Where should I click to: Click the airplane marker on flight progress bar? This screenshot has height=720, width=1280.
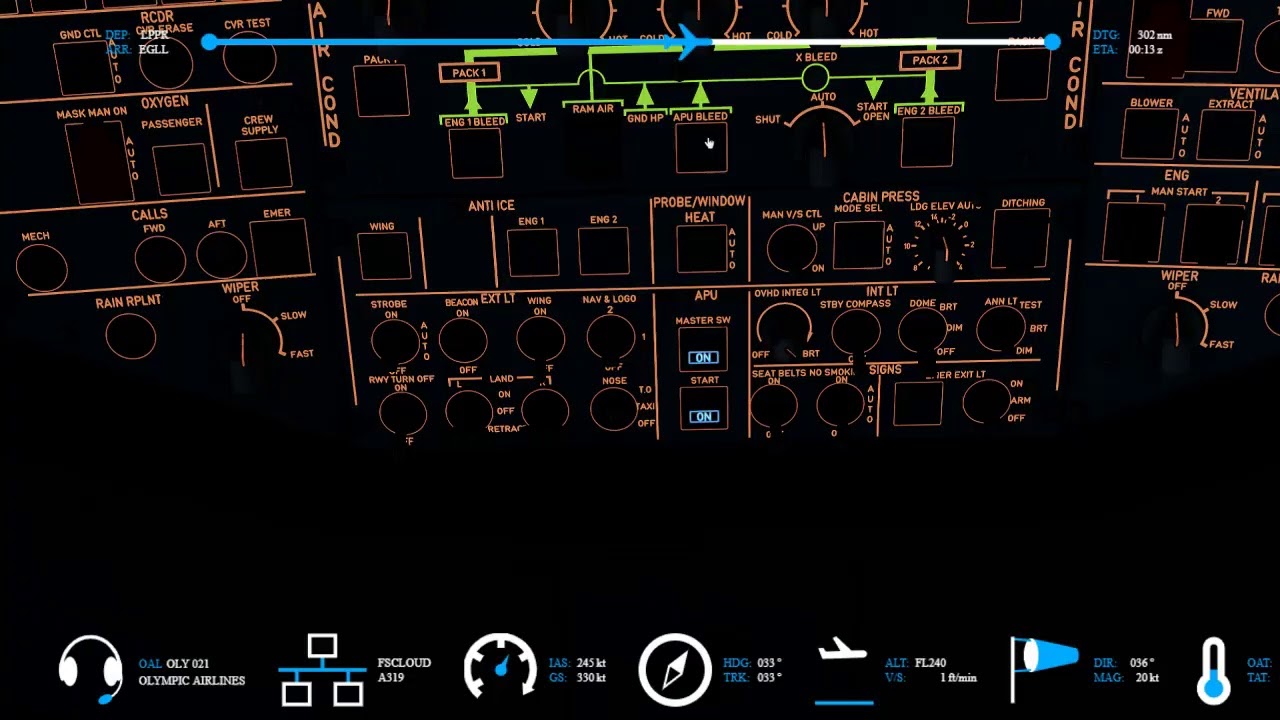pyautogui.click(x=690, y=41)
